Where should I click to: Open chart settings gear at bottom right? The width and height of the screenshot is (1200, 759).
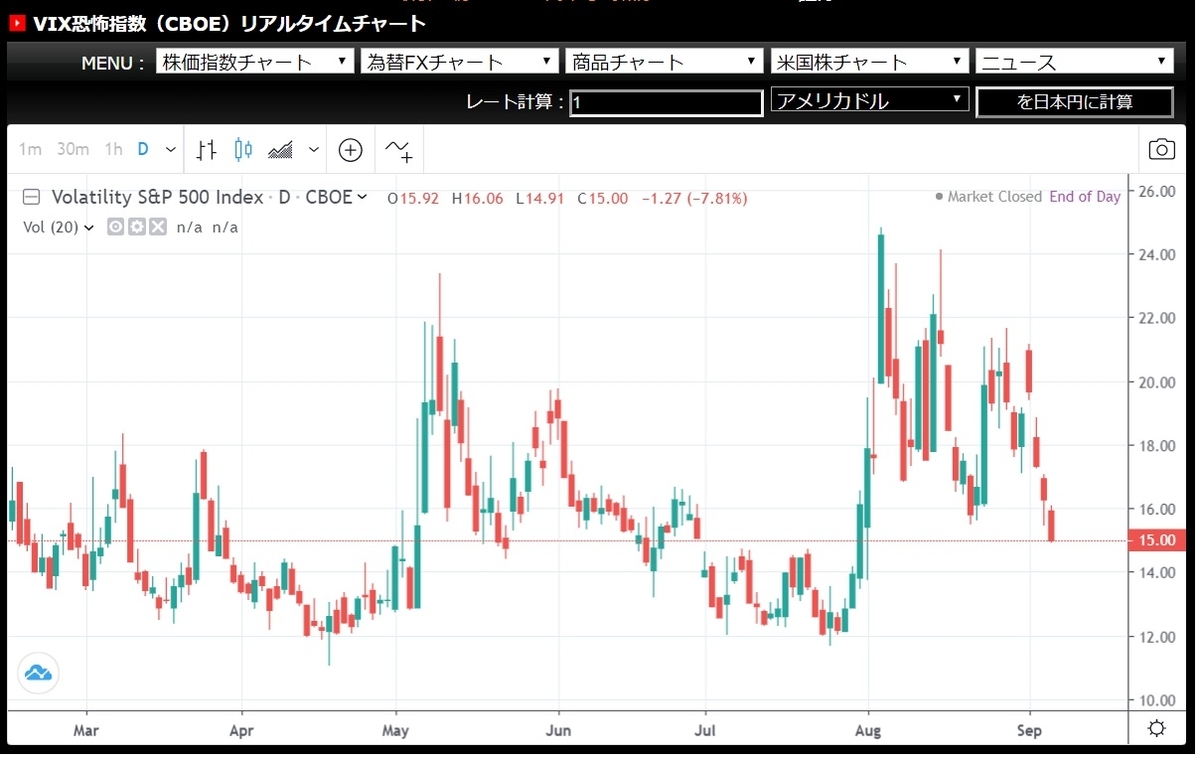[x=1157, y=728]
